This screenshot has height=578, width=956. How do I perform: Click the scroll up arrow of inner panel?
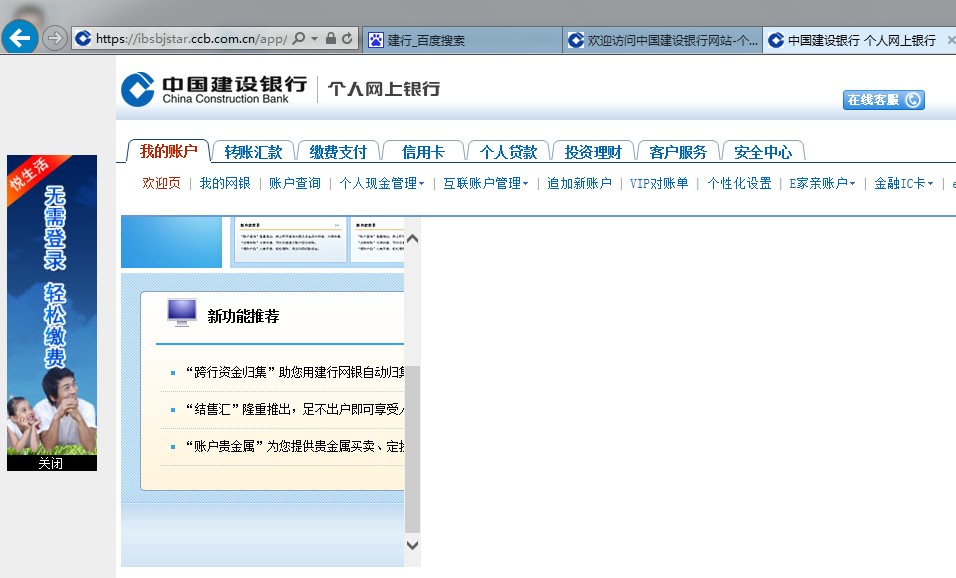tap(412, 238)
